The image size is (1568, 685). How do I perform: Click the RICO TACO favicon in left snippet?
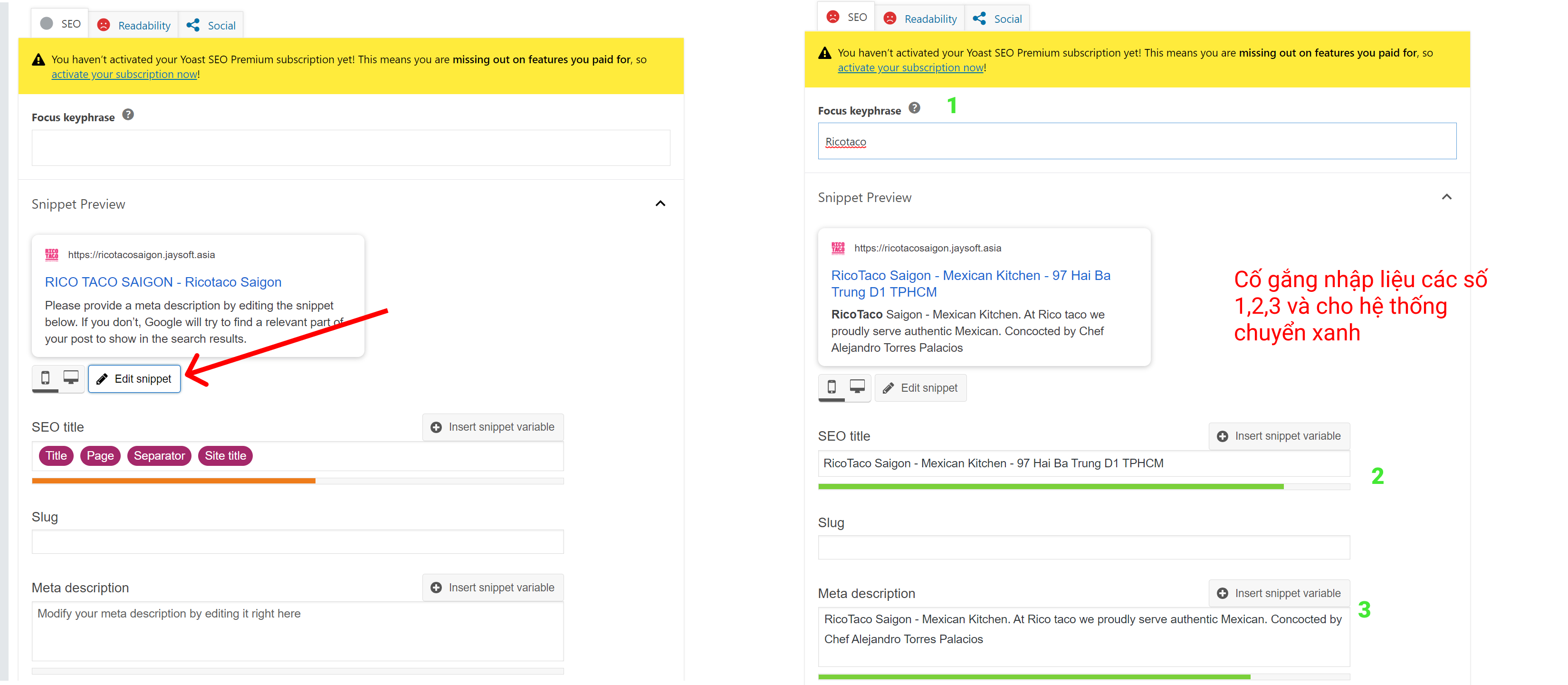click(x=52, y=254)
